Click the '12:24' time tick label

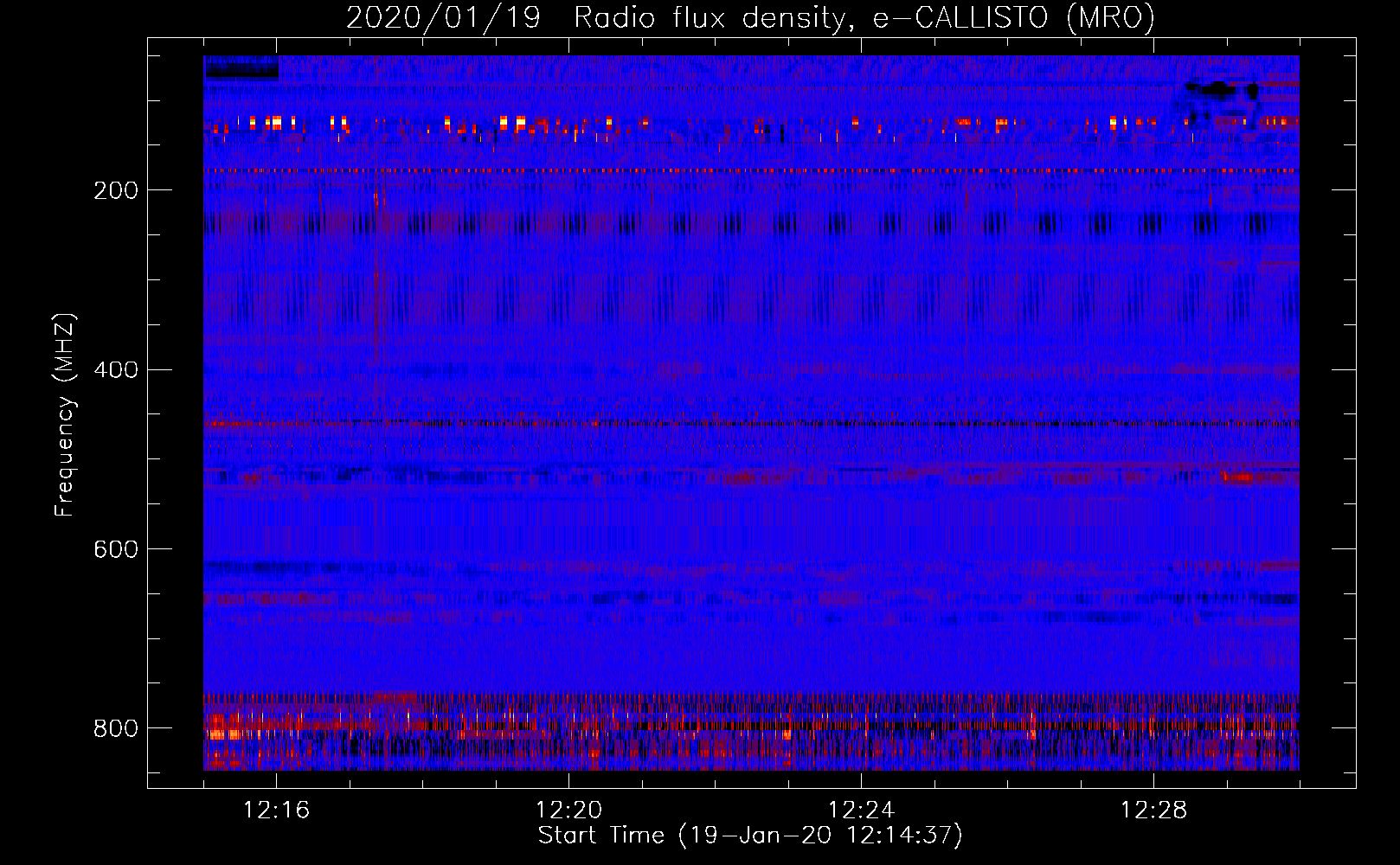861,811
